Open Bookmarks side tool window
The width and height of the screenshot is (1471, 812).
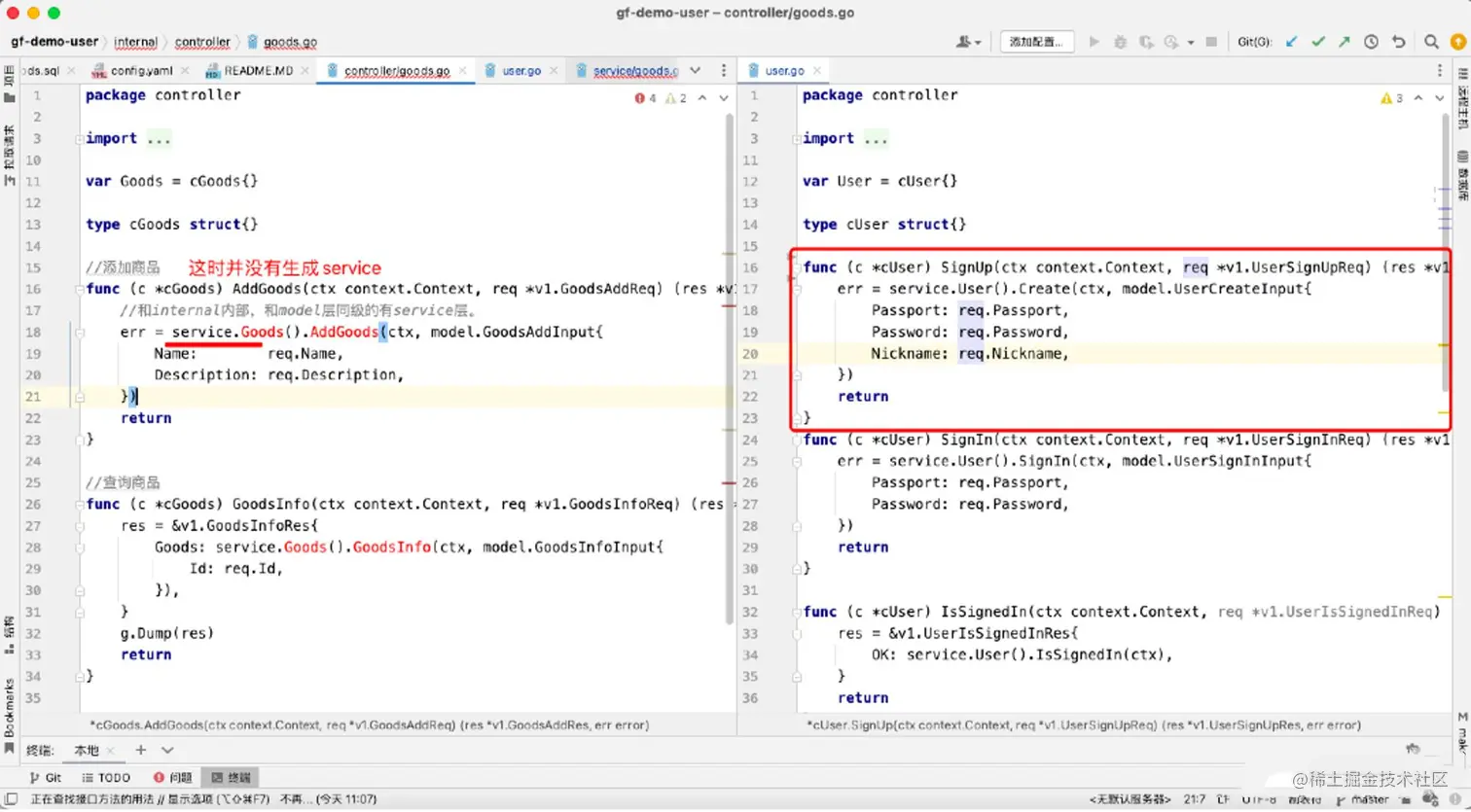click(x=9, y=715)
